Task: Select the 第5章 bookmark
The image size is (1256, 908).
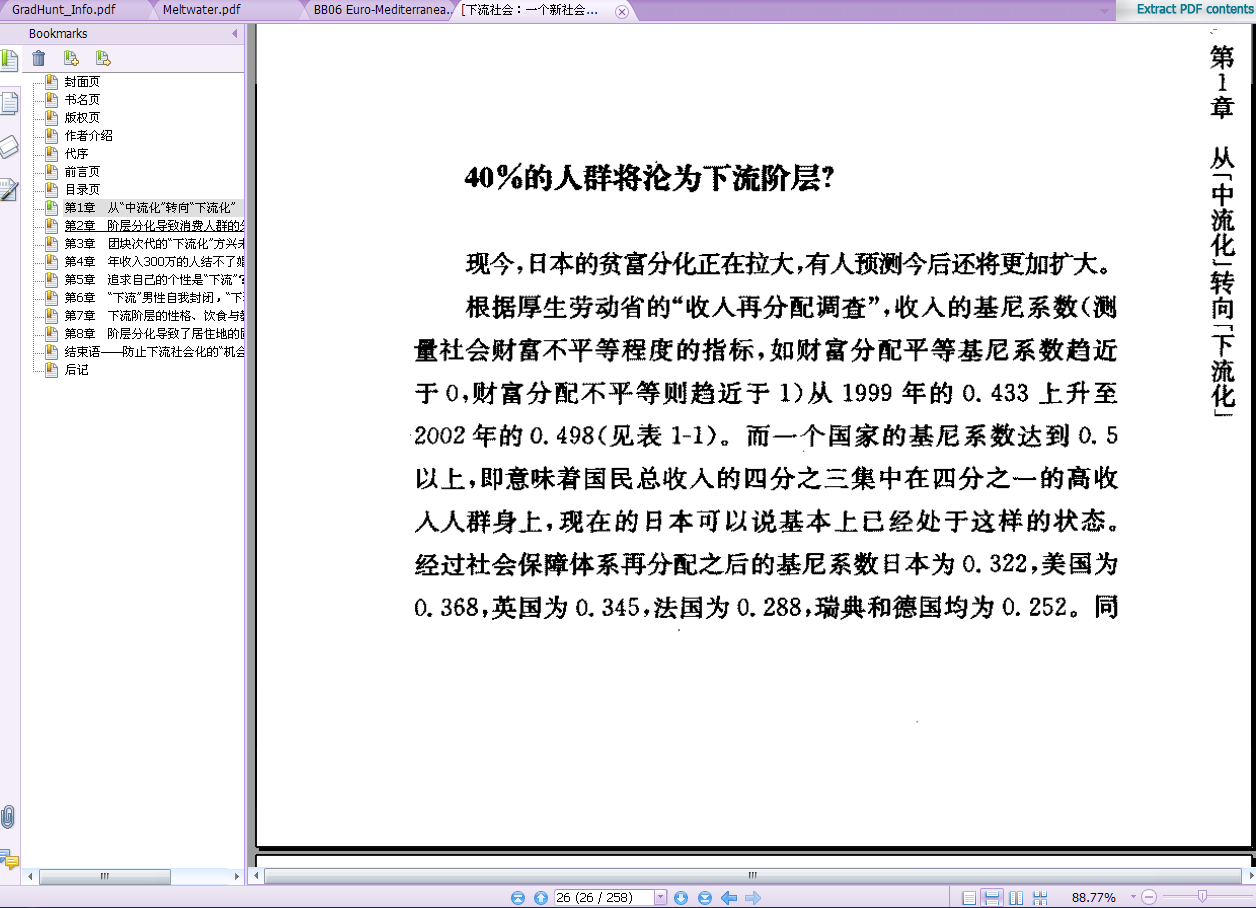Action: (x=154, y=280)
